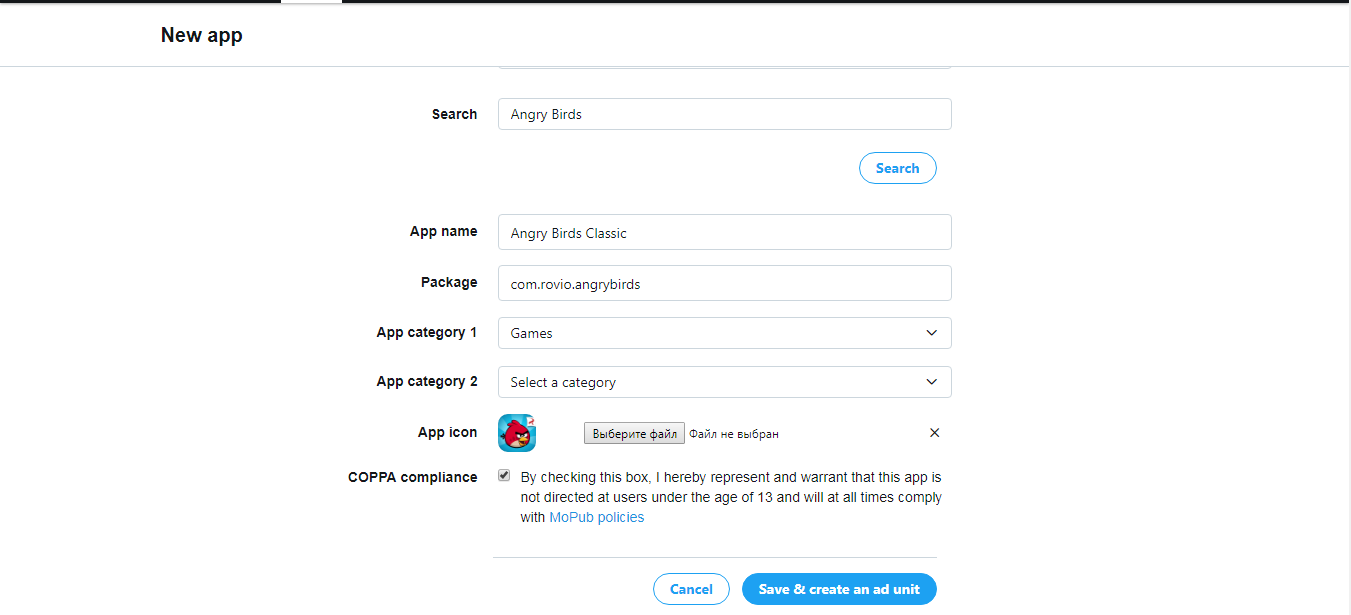Click the 'Выберите файл' file chooser button

[x=634, y=433]
